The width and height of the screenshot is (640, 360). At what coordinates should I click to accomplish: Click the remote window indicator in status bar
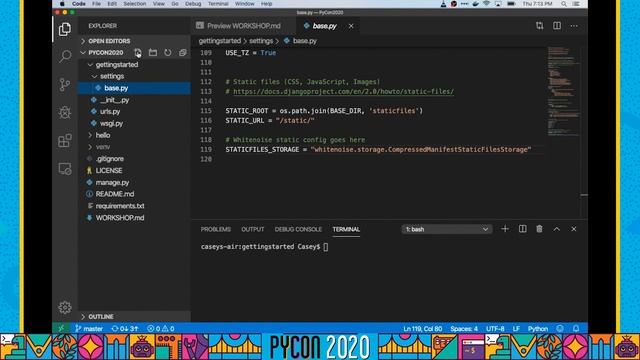coord(61,329)
